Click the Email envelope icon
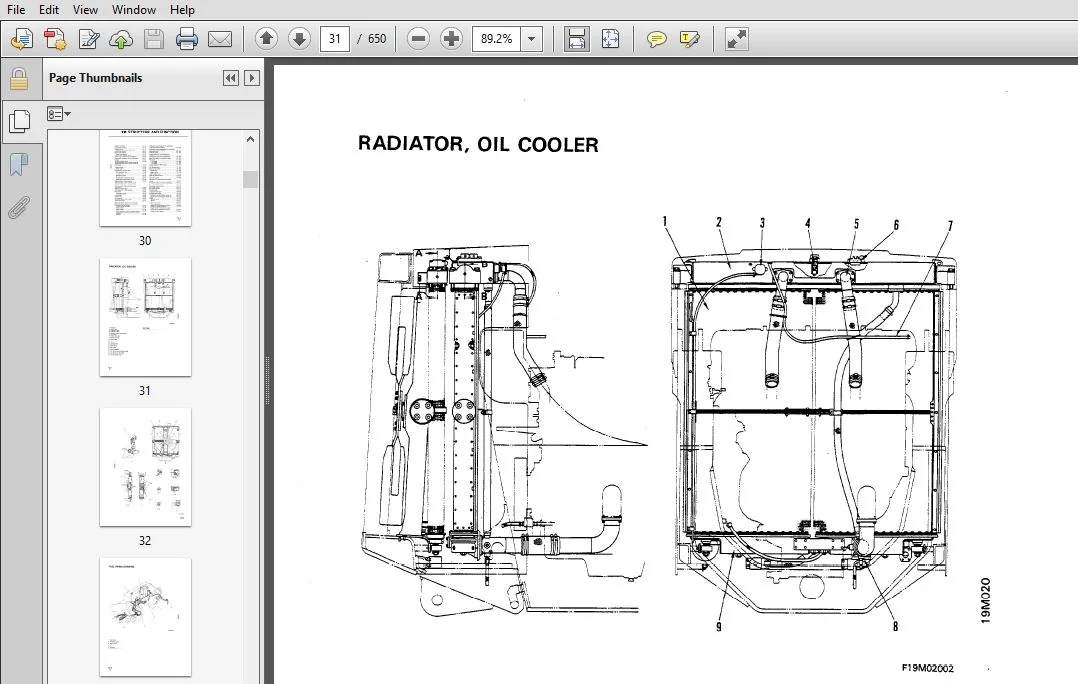The width and height of the screenshot is (1078, 684). click(x=220, y=39)
